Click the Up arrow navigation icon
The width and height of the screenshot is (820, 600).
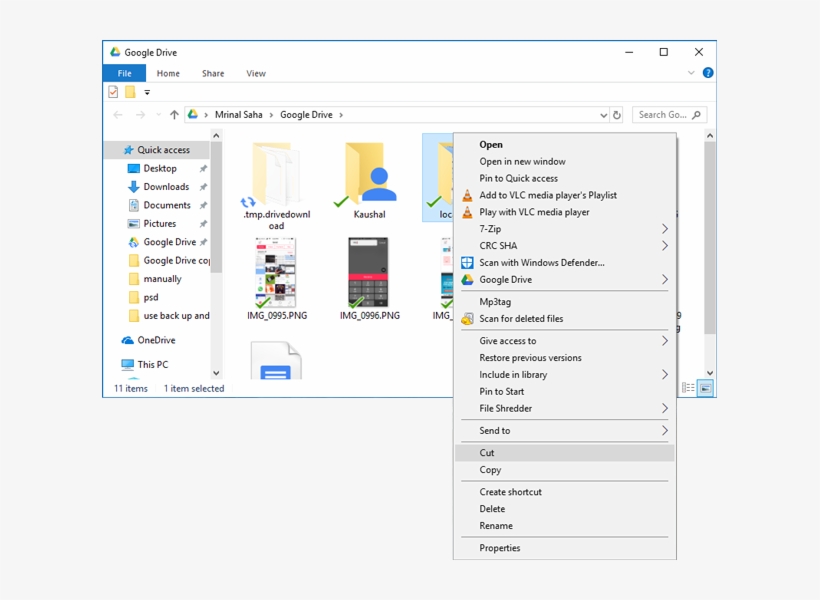click(x=174, y=115)
